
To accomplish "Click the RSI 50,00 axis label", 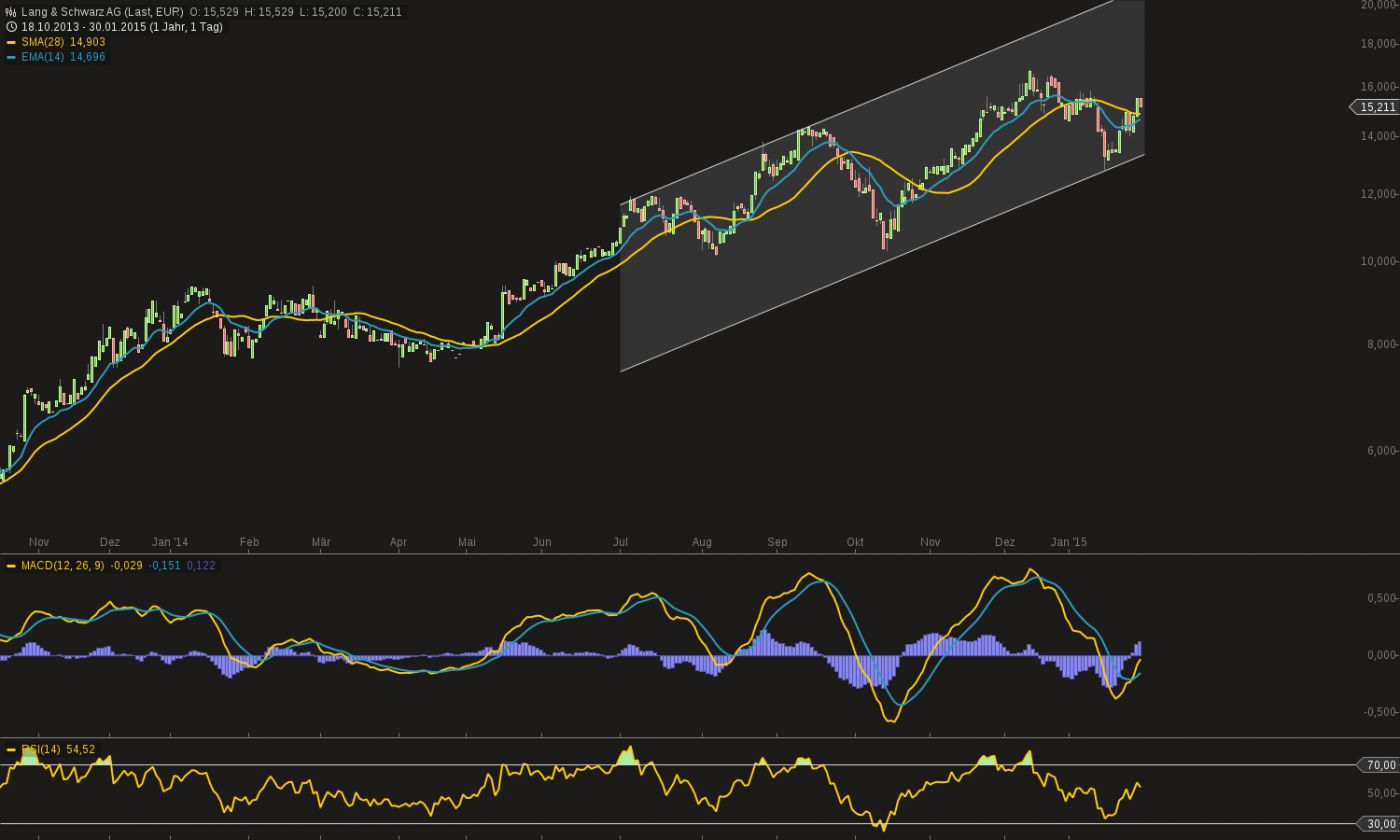I will tap(1380, 794).
